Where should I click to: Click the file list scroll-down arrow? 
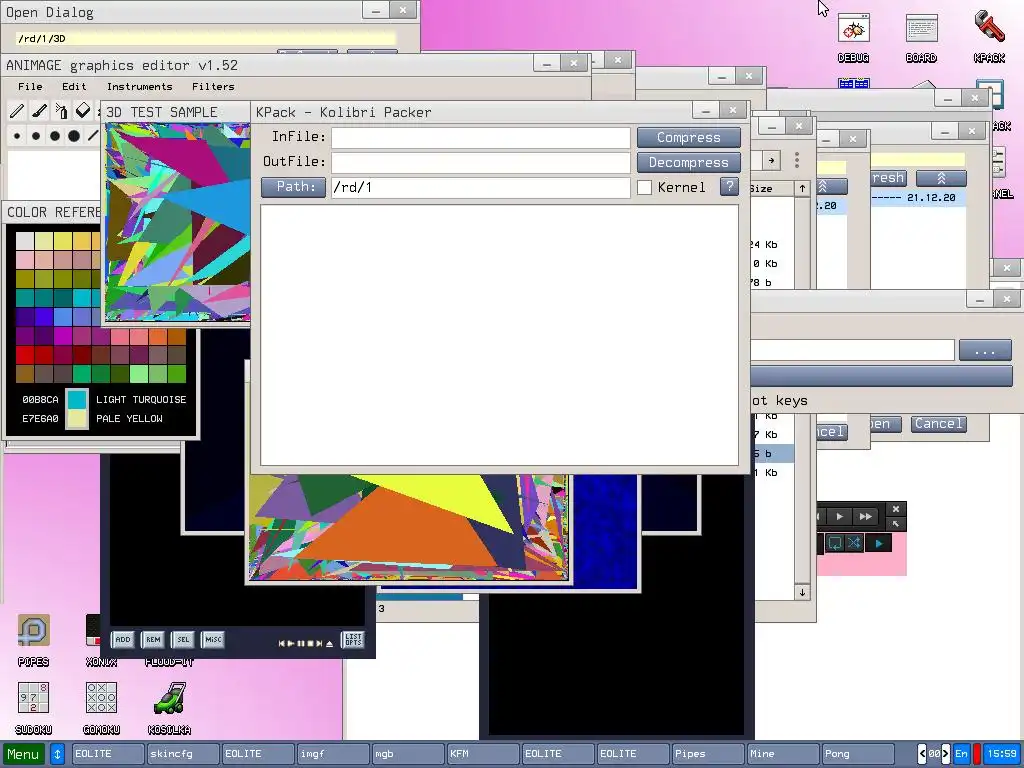click(803, 593)
